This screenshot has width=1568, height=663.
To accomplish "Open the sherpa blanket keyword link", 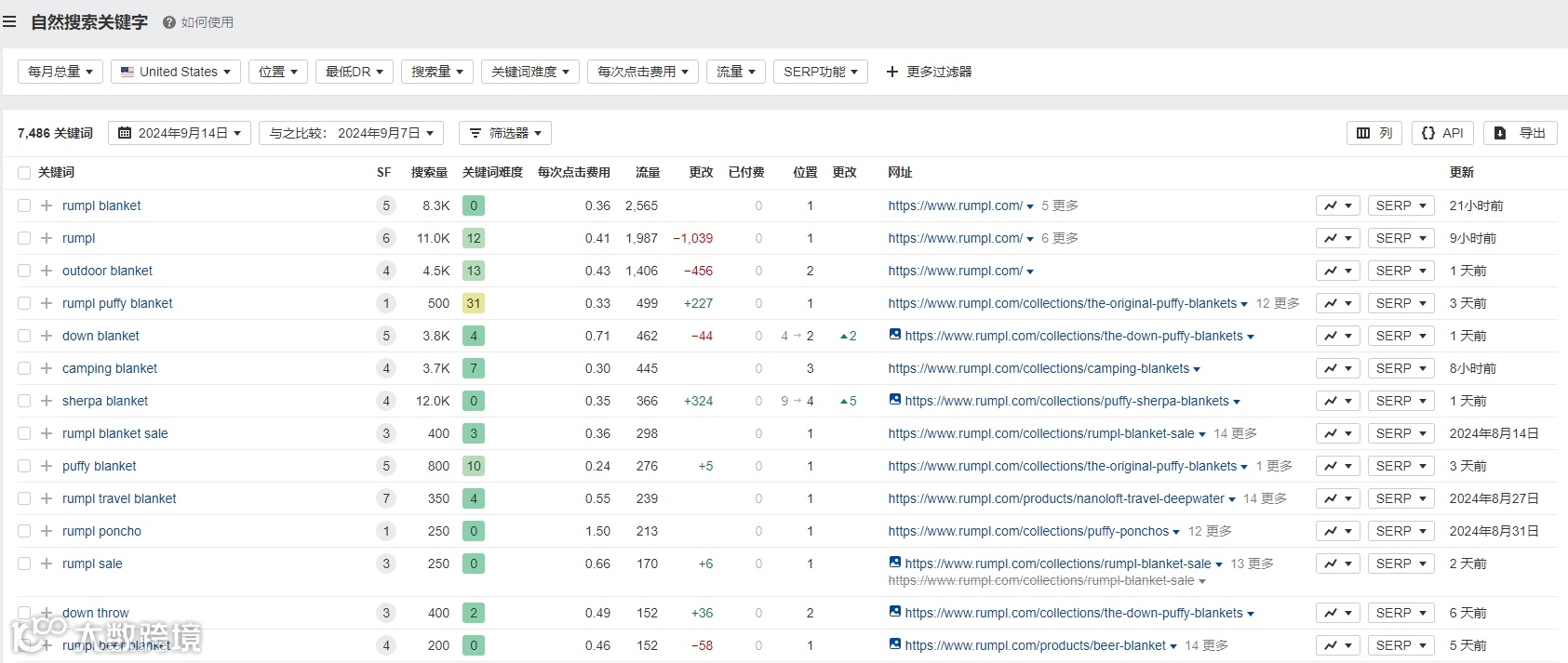I will pos(105,401).
